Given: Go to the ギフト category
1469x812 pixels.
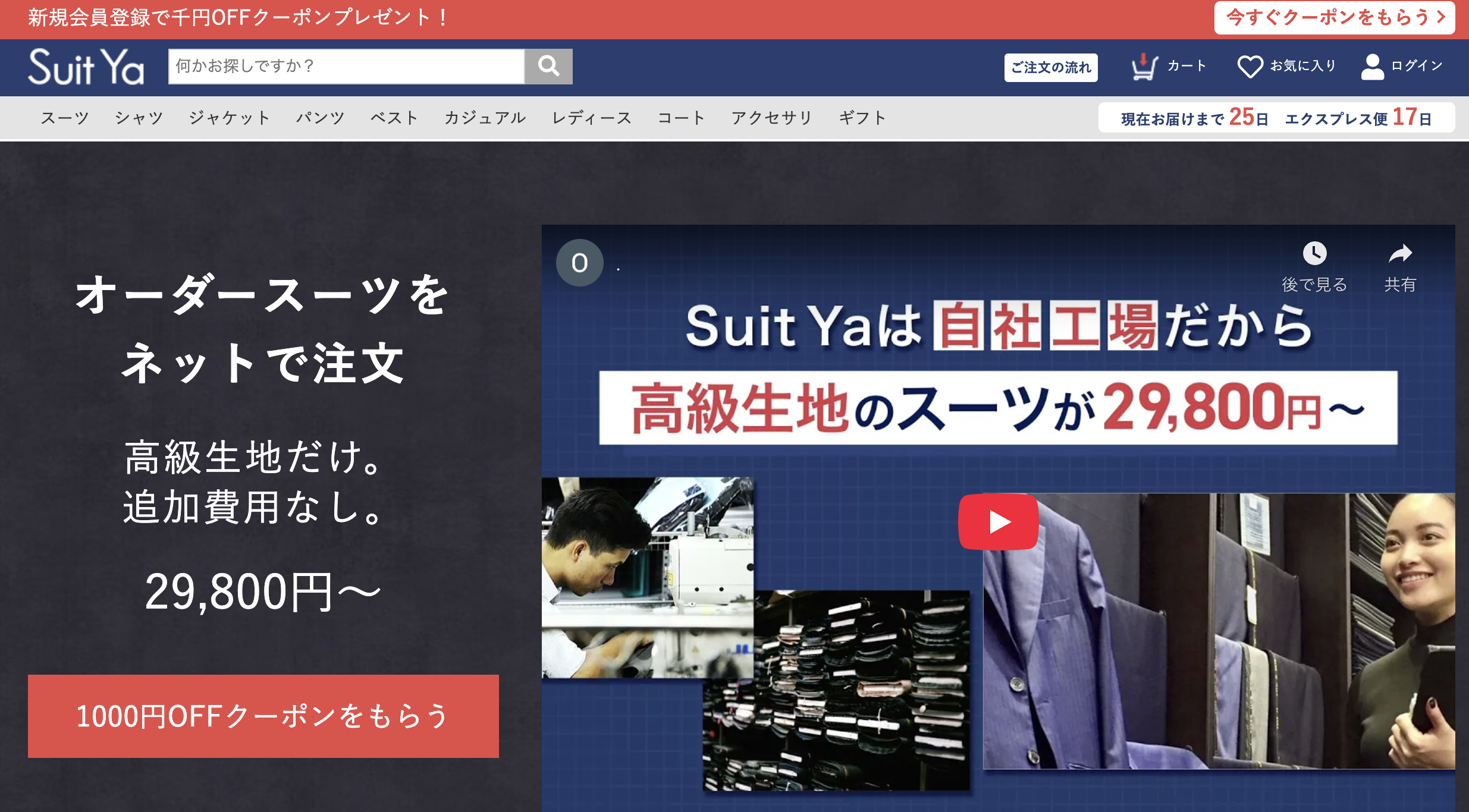Looking at the screenshot, I should [862, 118].
